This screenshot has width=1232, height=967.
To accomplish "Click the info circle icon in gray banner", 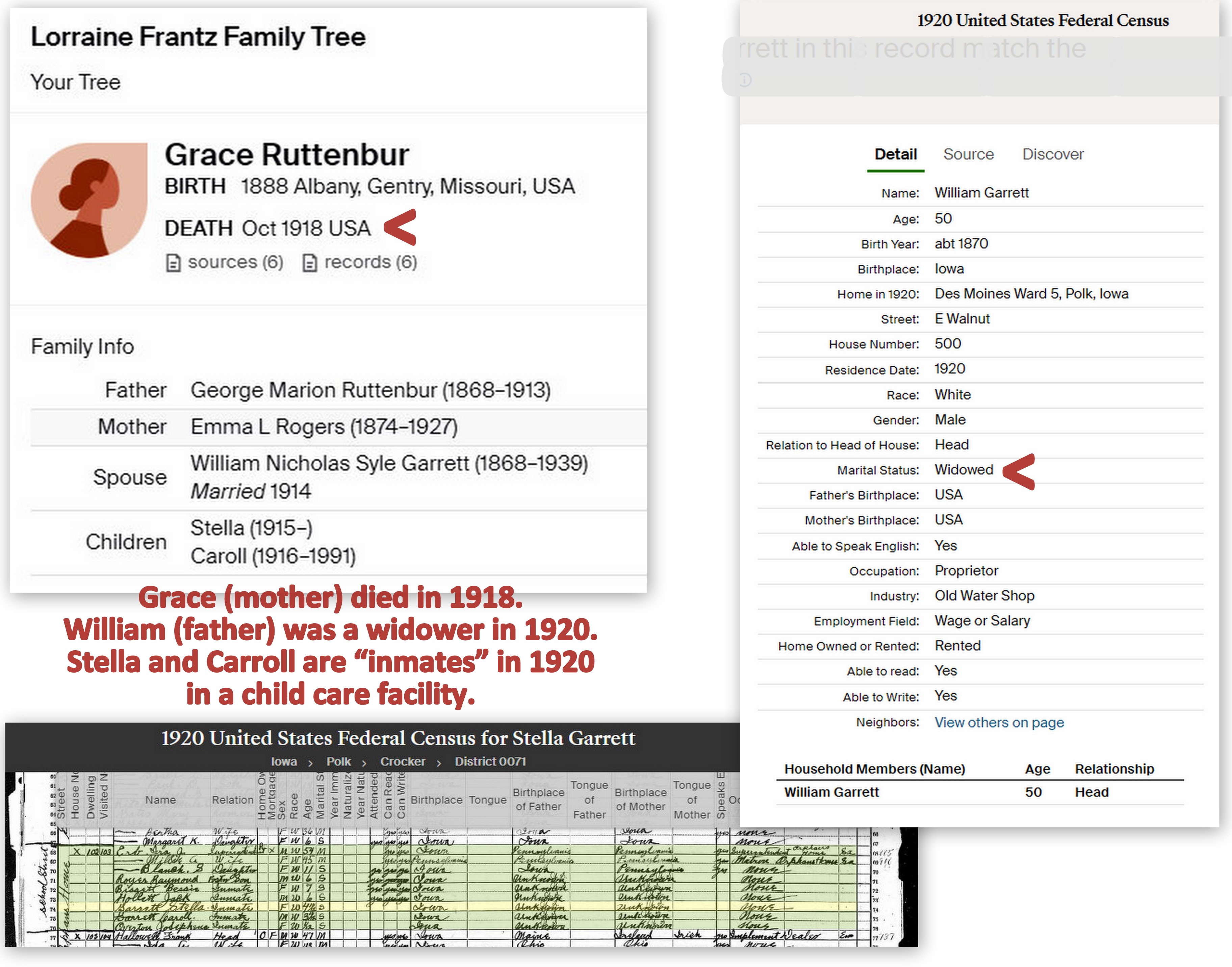I will pos(745,80).
